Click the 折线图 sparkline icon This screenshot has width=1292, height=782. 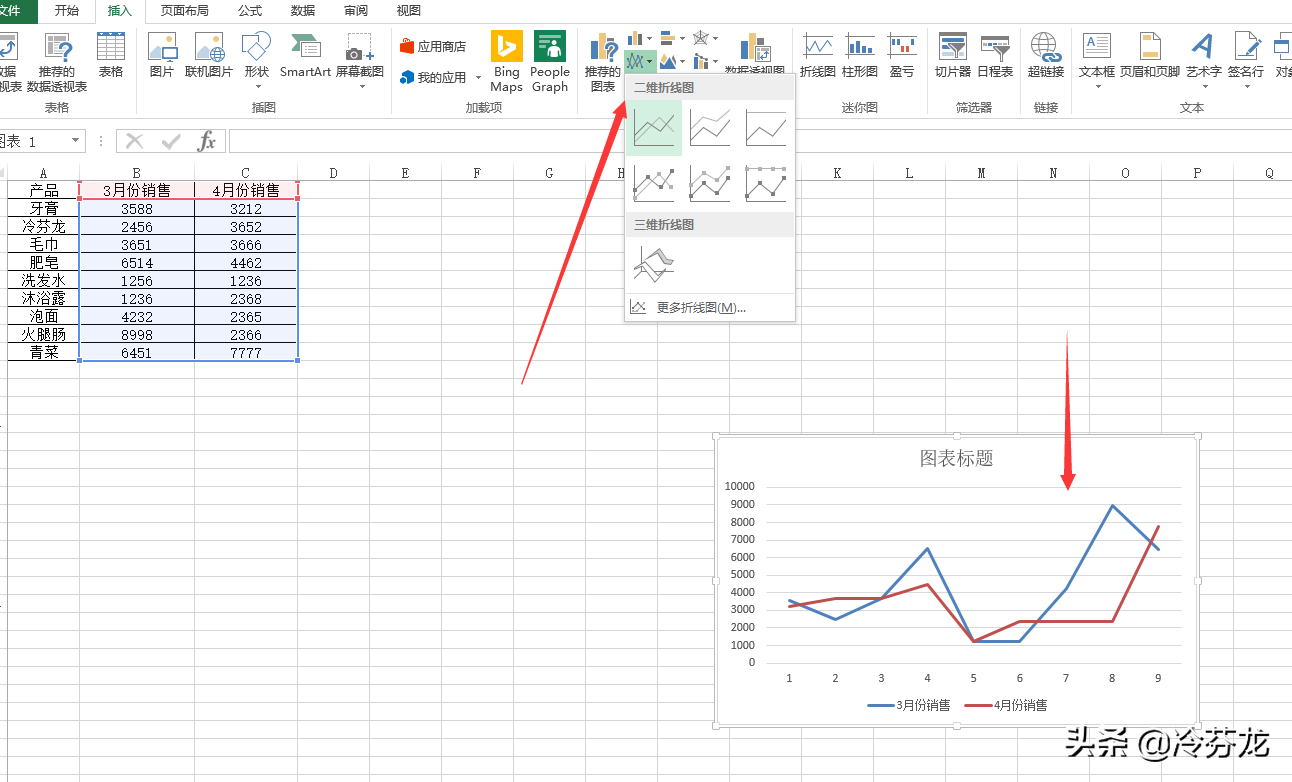click(x=820, y=52)
